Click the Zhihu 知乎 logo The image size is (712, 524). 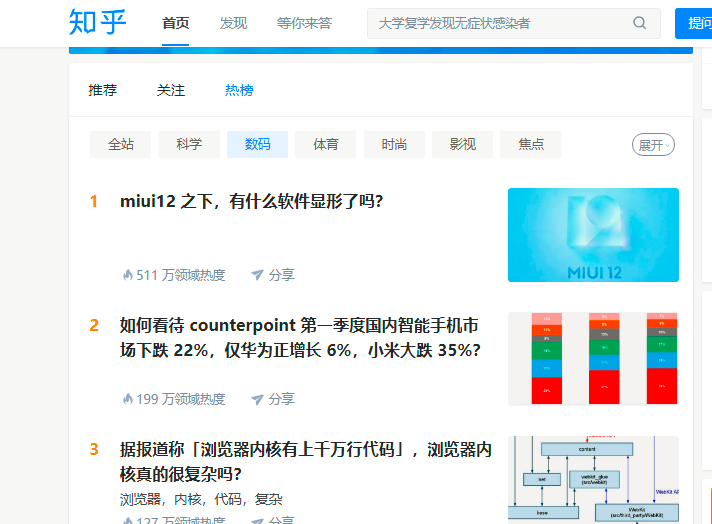point(97,22)
